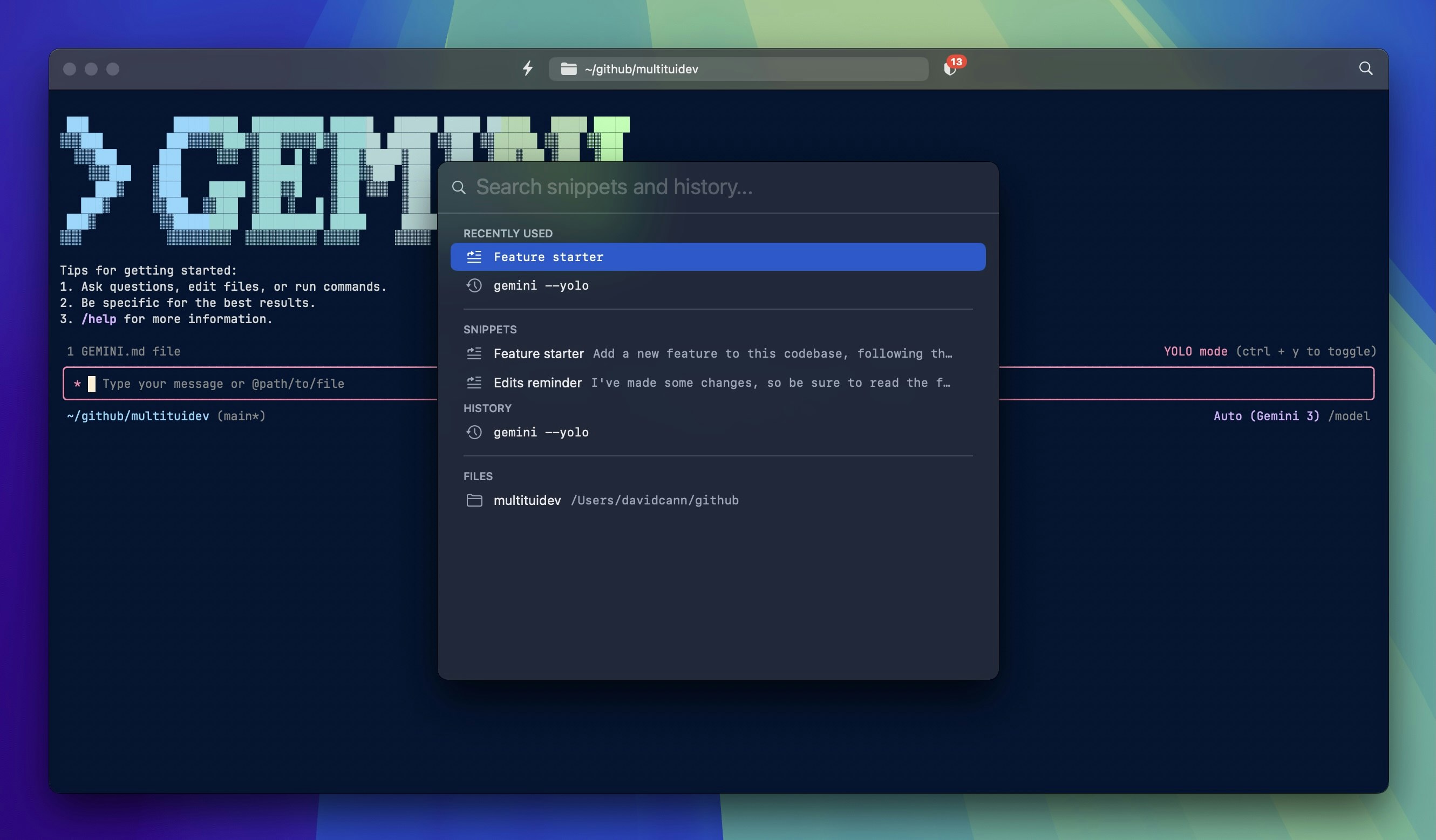The image size is (1436, 840).
Task: Click the snippet icon beside Edits reminder
Action: click(474, 383)
